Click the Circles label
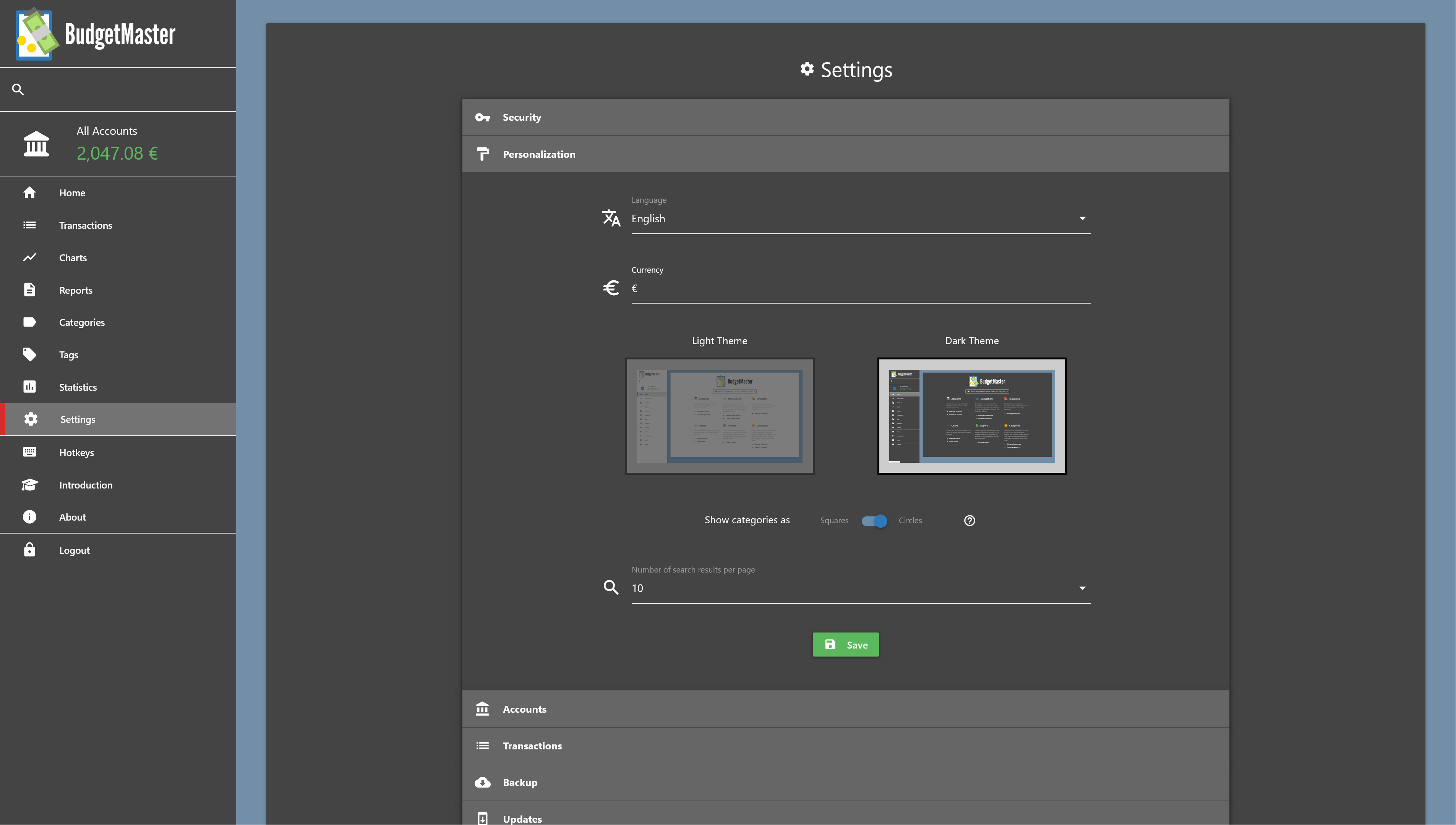1456x825 pixels. [x=910, y=520]
